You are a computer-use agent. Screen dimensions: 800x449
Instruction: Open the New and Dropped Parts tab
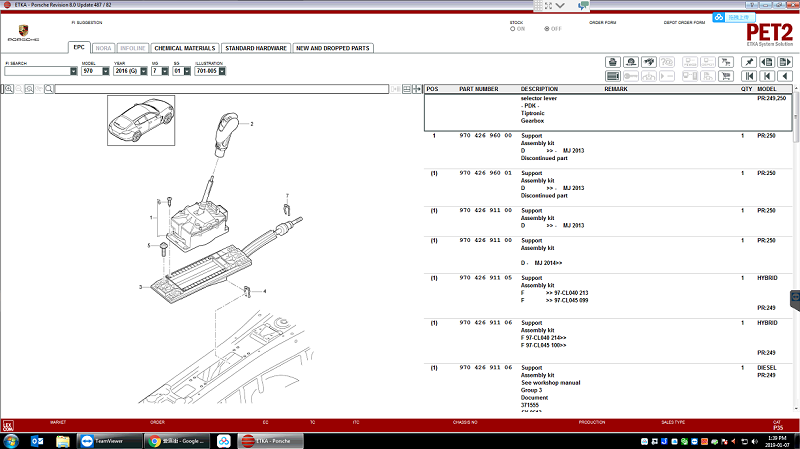[x=333, y=48]
